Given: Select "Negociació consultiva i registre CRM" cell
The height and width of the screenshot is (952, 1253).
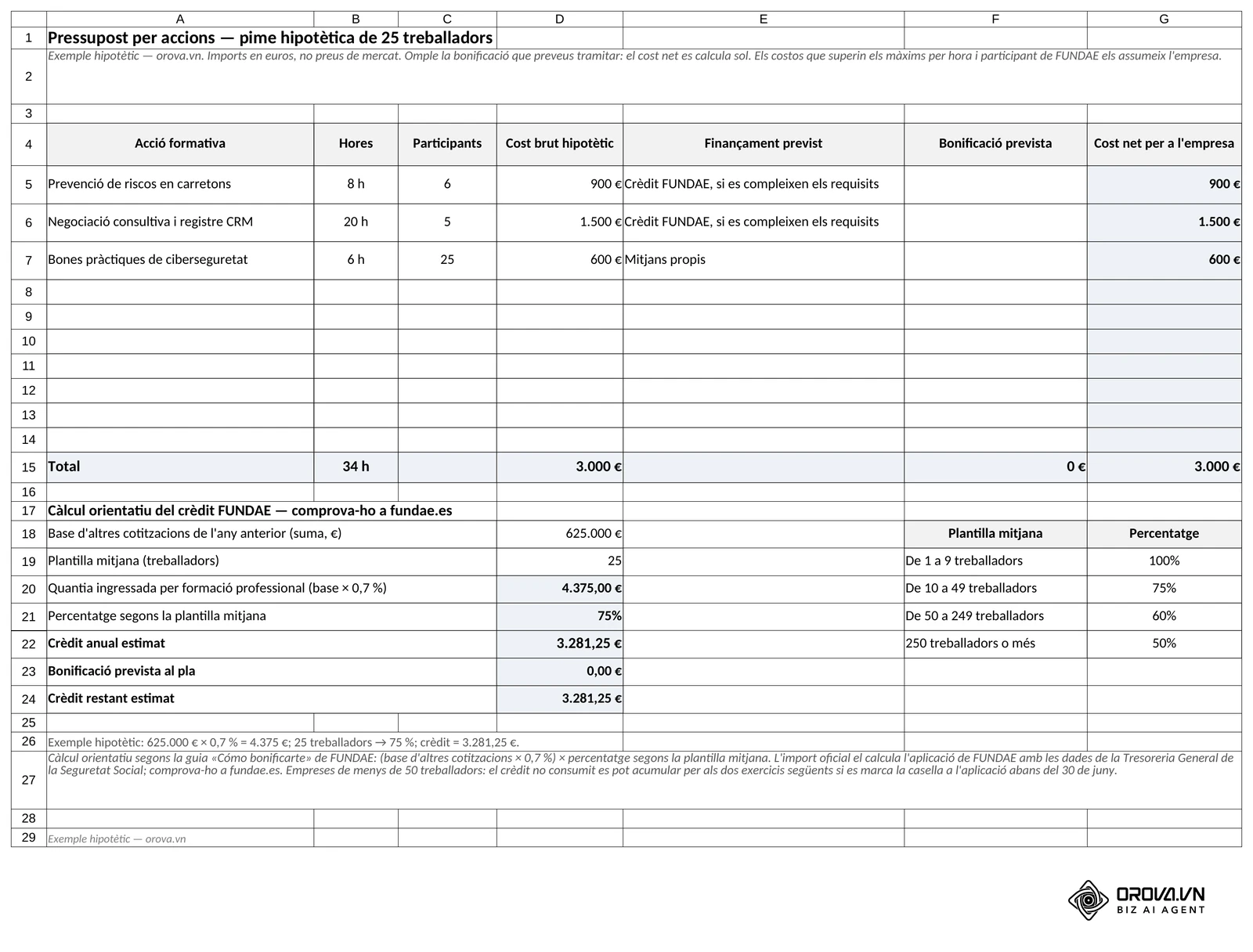Looking at the screenshot, I should click(180, 222).
